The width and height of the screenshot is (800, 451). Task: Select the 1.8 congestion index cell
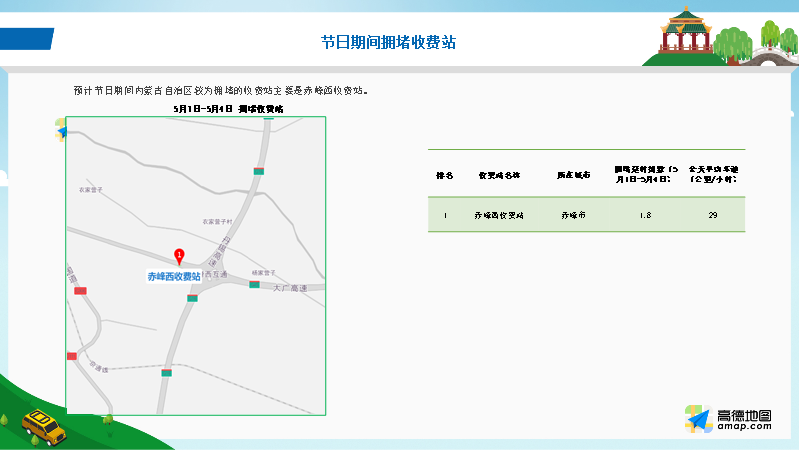pos(645,215)
